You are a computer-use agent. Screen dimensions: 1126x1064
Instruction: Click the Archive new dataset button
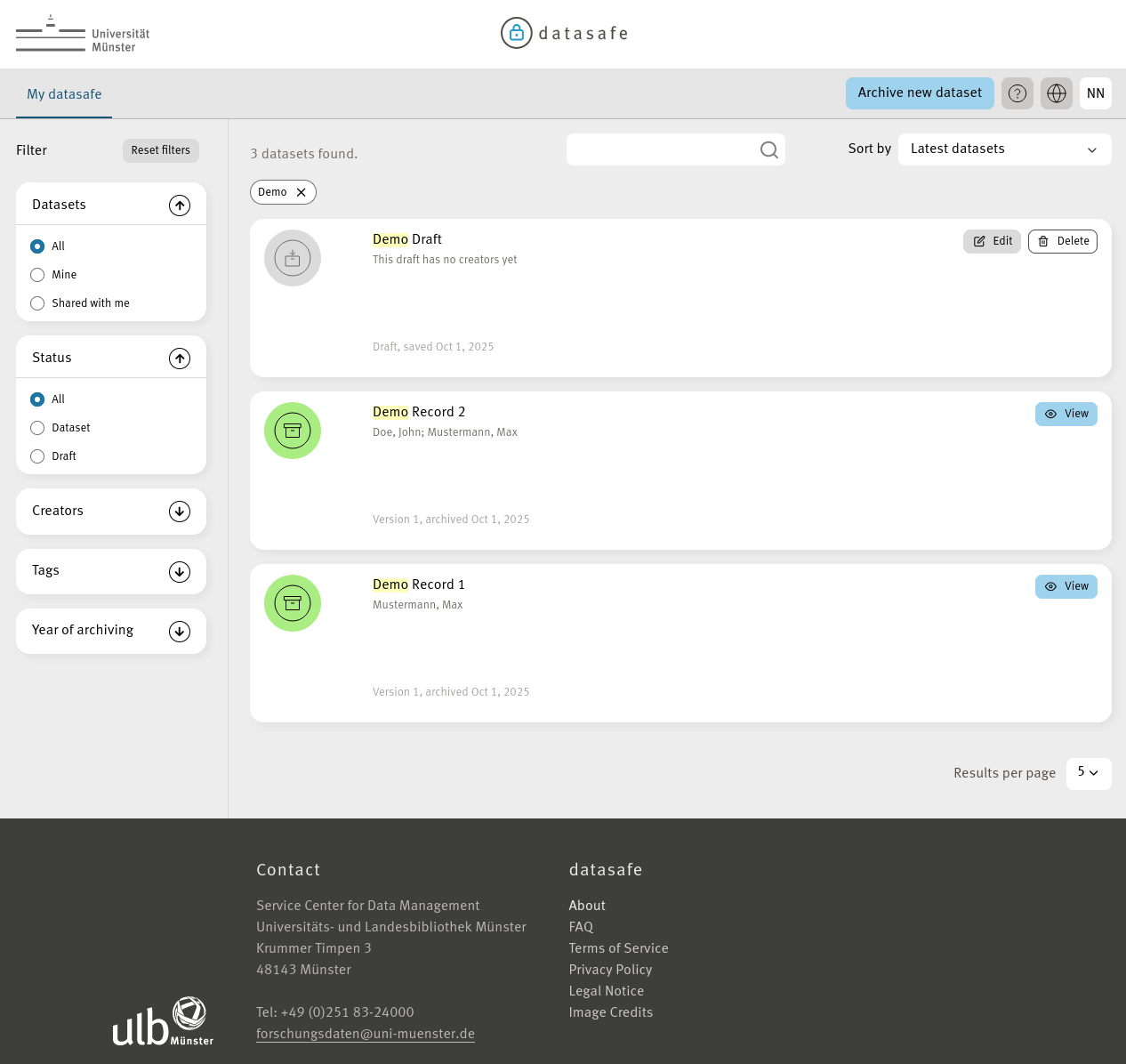[920, 93]
